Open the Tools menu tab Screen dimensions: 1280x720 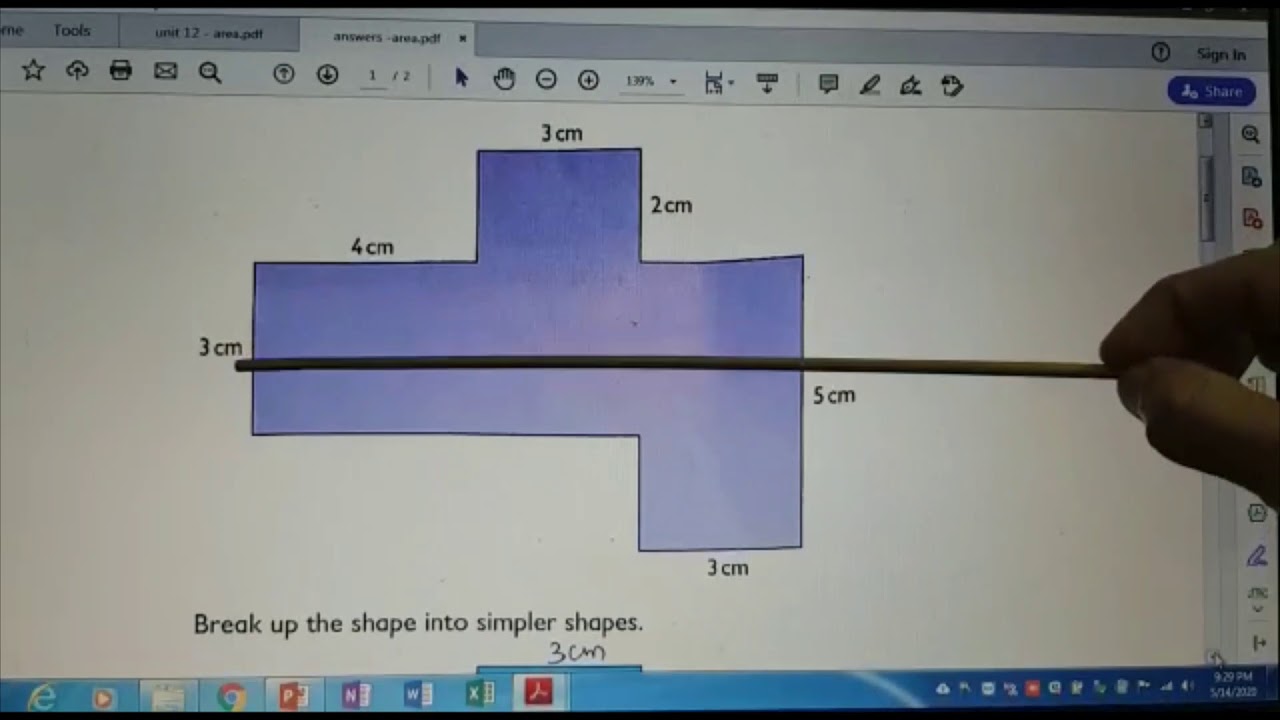pos(72,30)
